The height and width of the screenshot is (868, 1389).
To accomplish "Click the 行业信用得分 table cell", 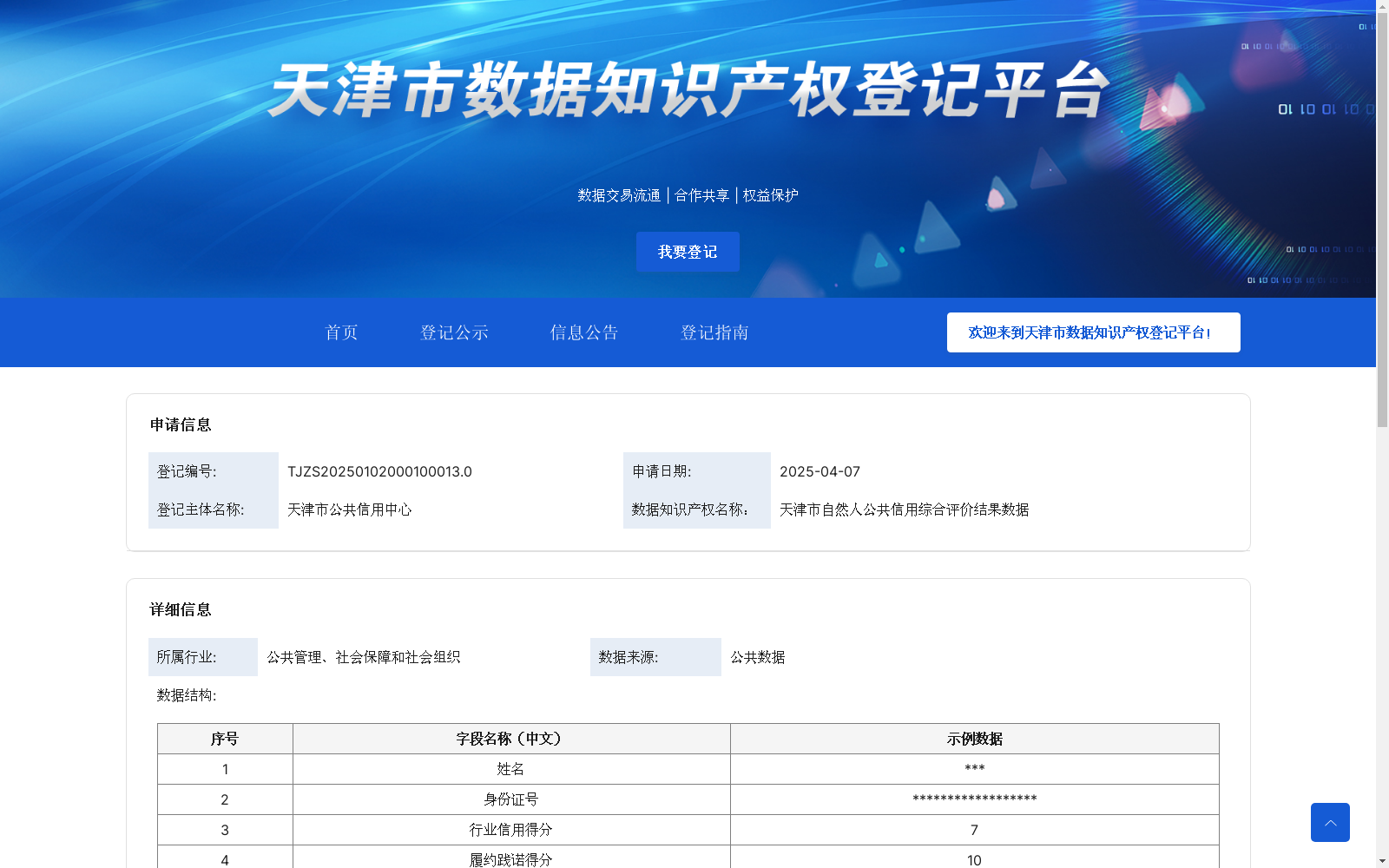I will click(x=511, y=830).
